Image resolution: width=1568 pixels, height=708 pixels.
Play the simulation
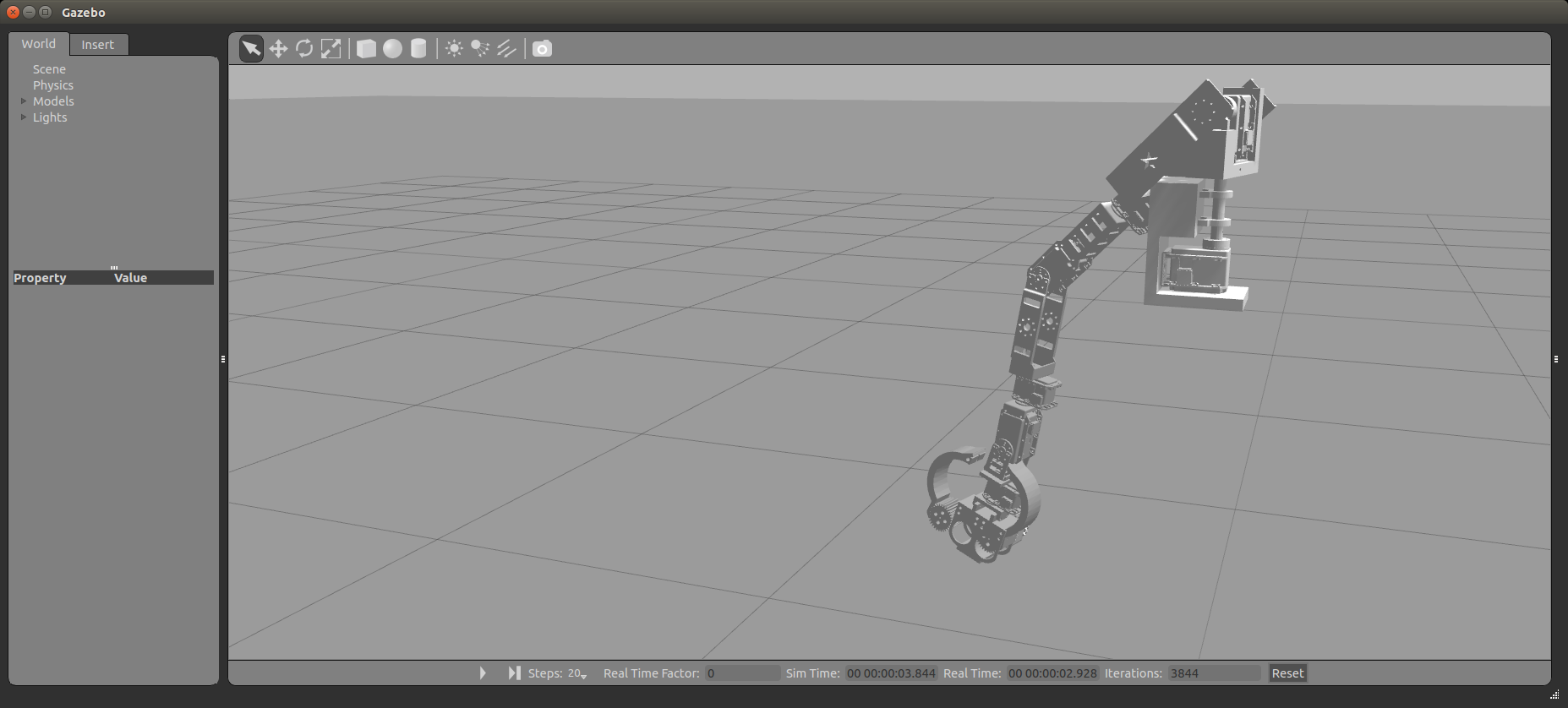tap(483, 673)
